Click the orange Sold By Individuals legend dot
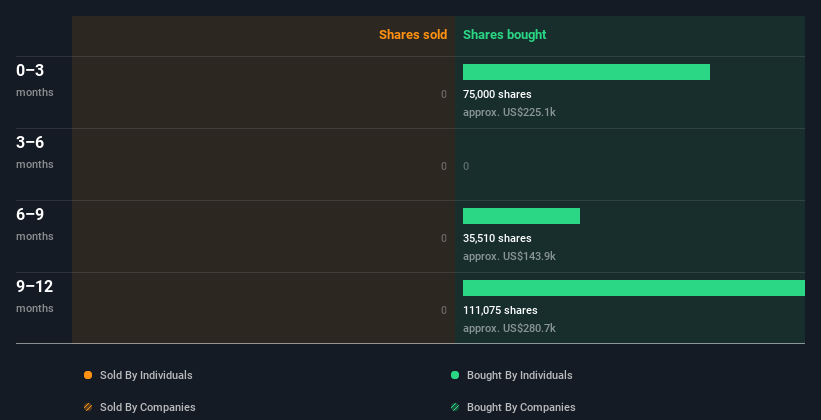This screenshot has width=821, height=420. click(88, 375)
